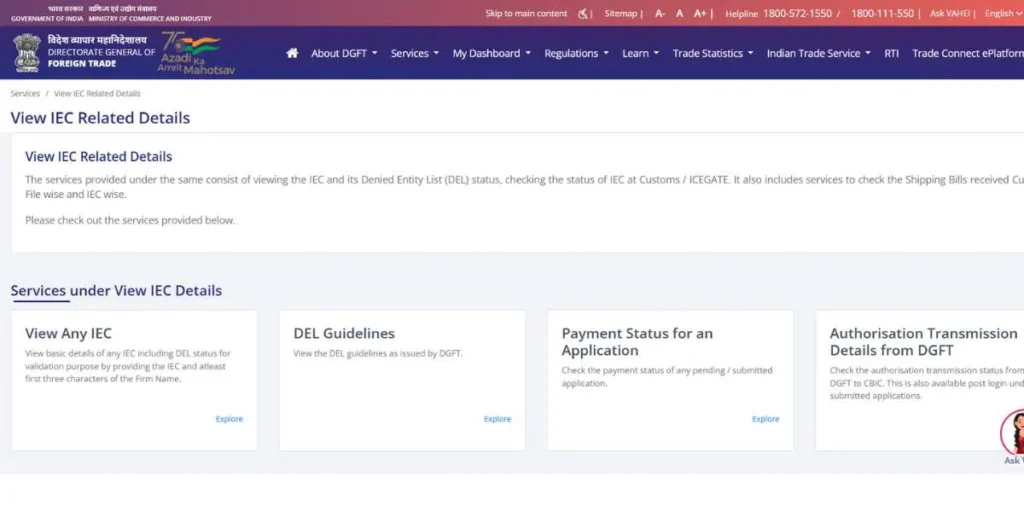The width and height of the screenshot is (1024, 512).
Task: Decrease font size with A- icon
Action: [x=660, y=14]
